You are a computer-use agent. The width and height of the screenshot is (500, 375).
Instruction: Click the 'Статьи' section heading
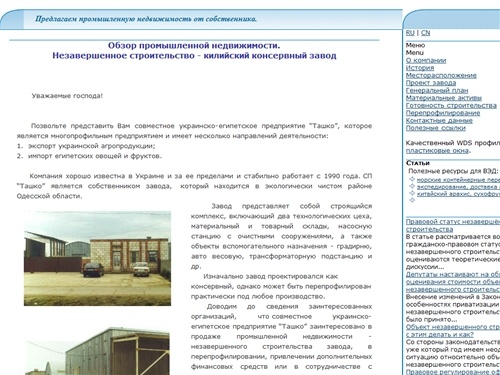418,163
